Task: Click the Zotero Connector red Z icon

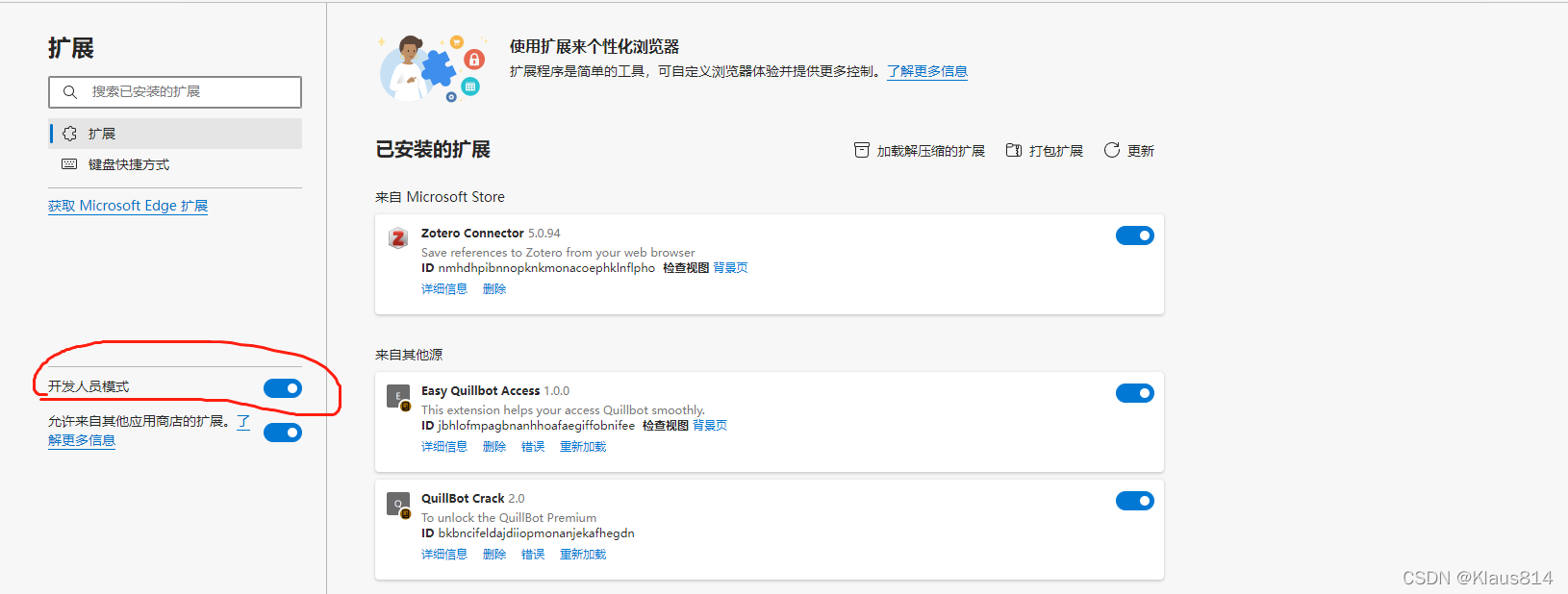Action: [x=398, y=238]
